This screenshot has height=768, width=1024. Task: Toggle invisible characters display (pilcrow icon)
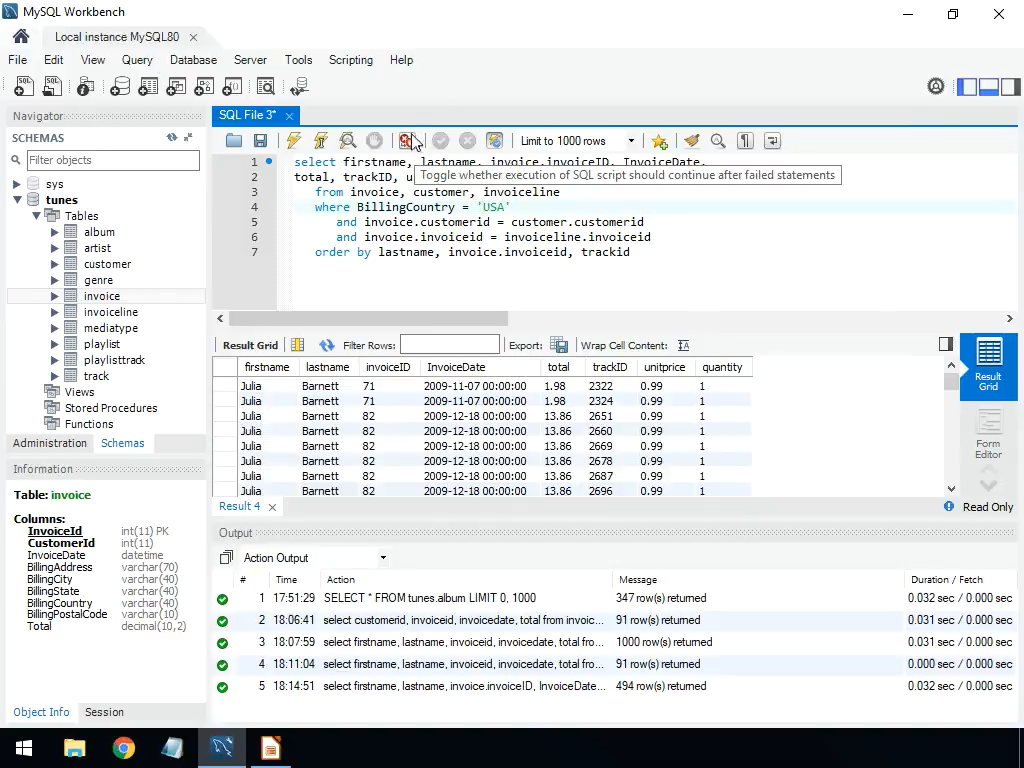coord(745,141)
